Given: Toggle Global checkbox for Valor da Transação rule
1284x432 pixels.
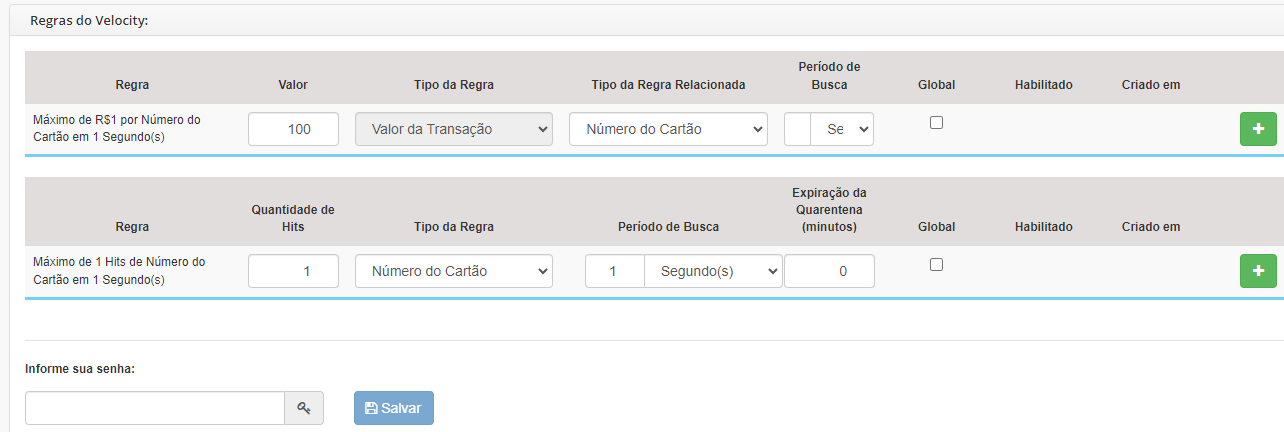Looking at the screenshot, I should point(937,122).
